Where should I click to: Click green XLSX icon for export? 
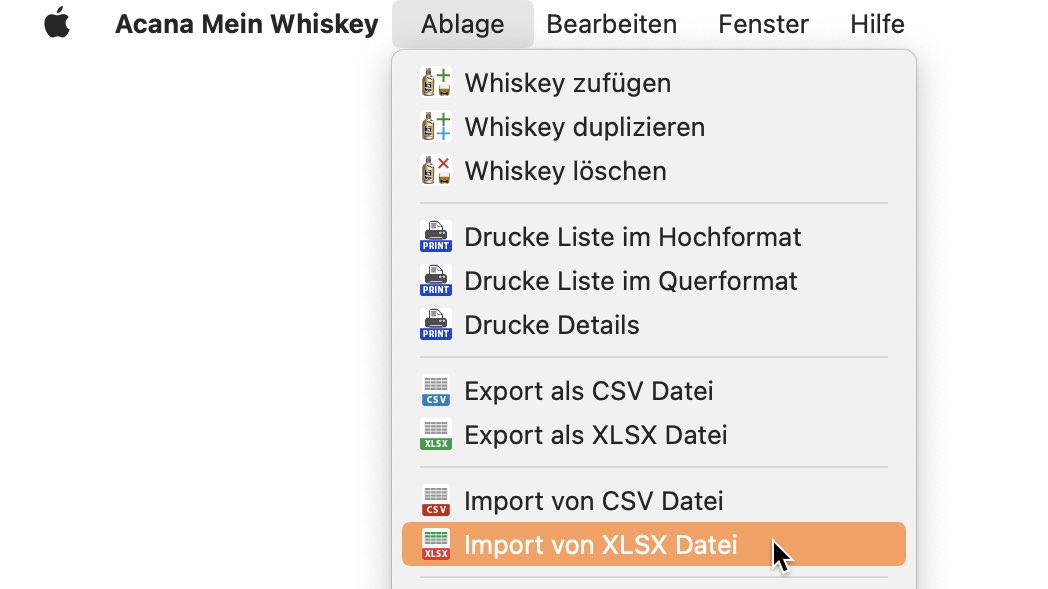click(436, 435)
